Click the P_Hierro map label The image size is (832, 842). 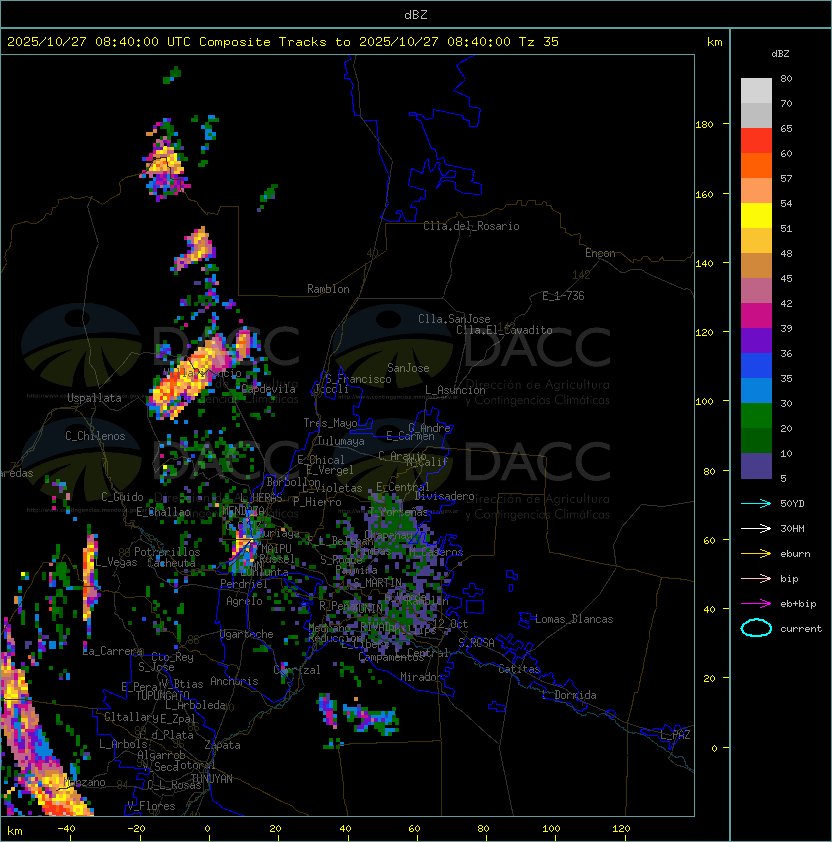click(x=317, y=502)
